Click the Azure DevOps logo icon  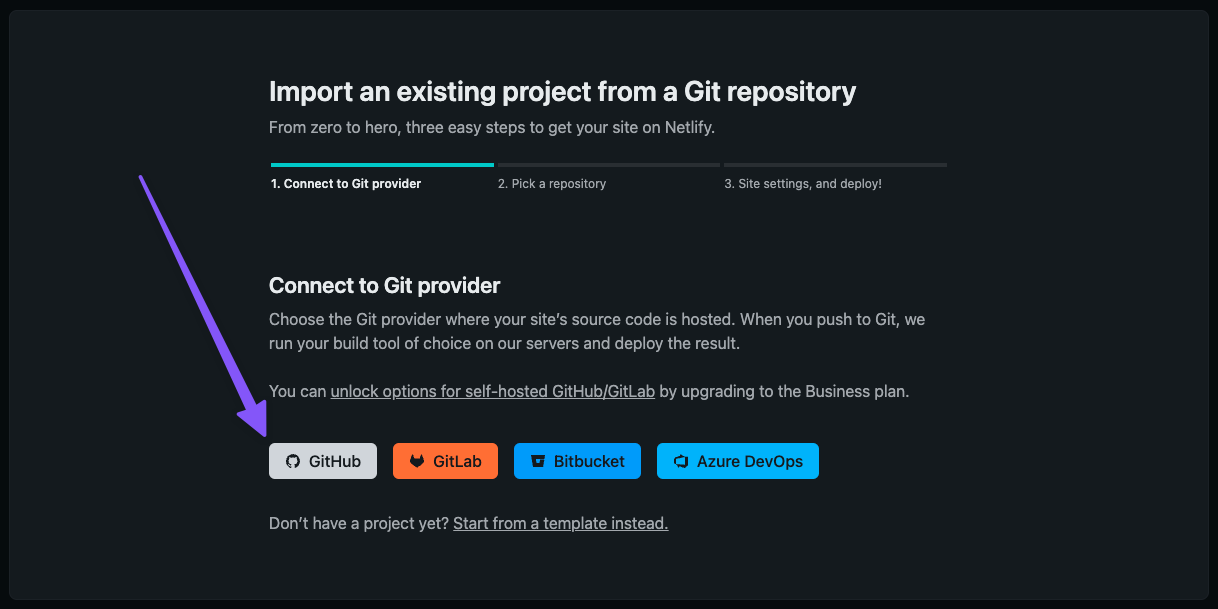tap(681, 461)
